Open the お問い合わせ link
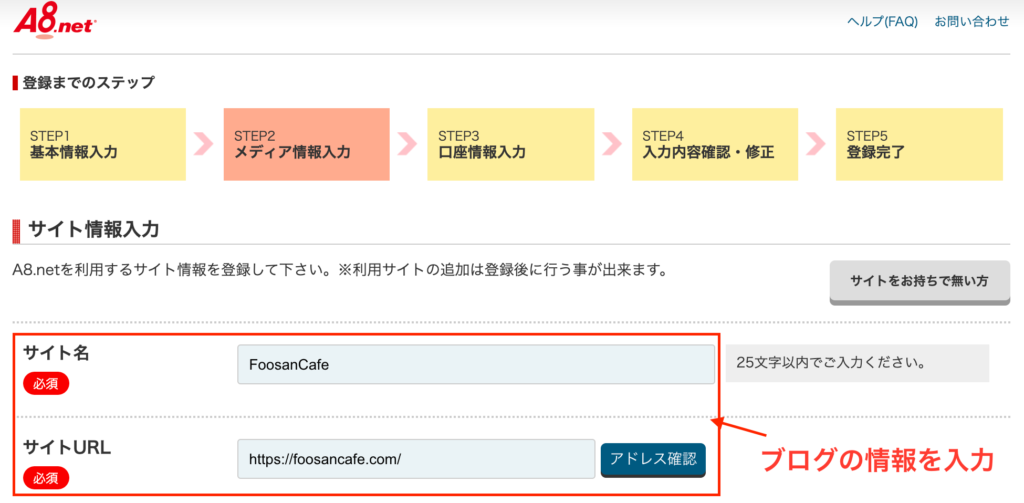The width and height of the screenshot is (1024, 503). point(971,22)
